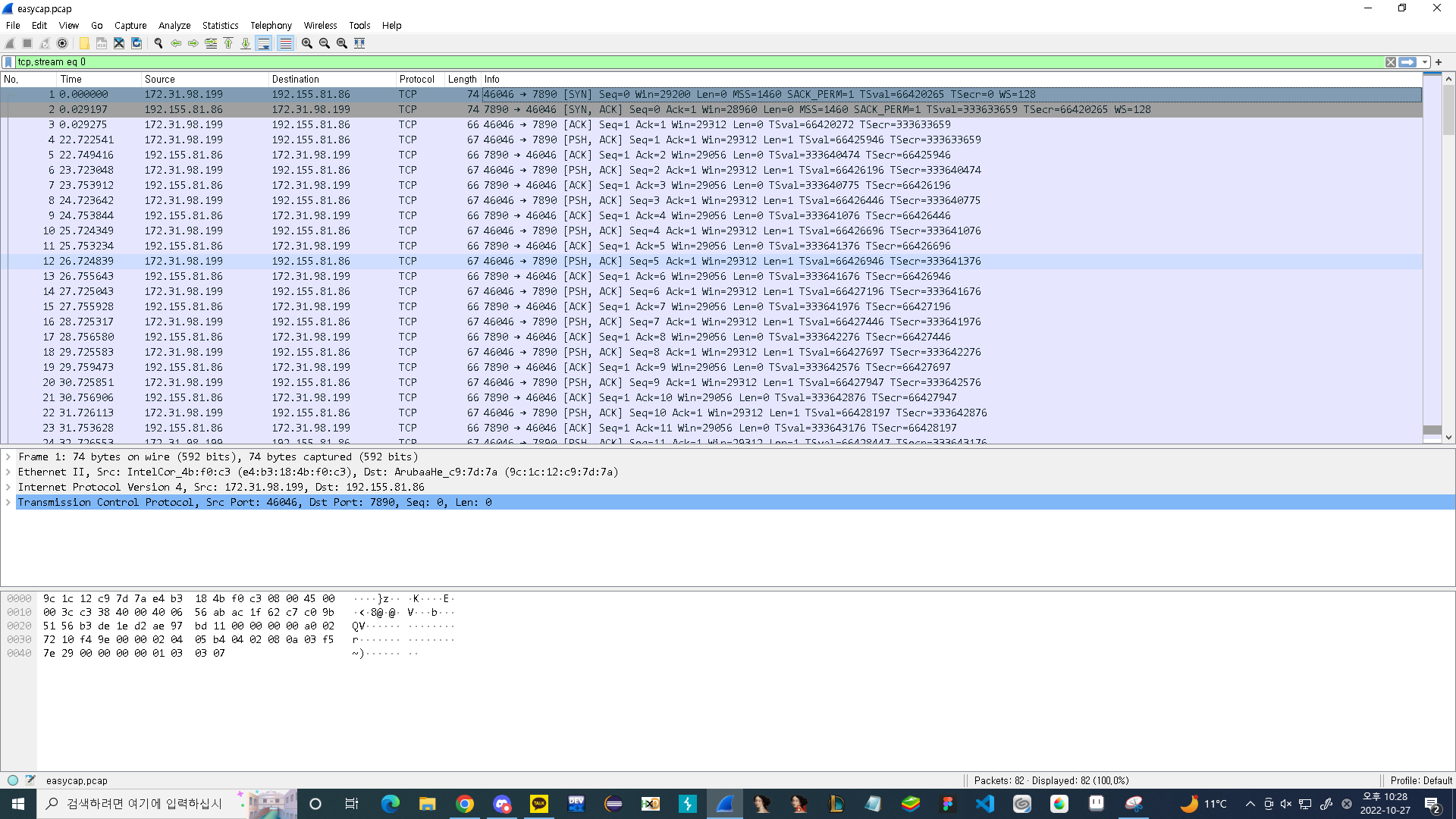Click Profile: Default in status bar

coord(1420,780)
